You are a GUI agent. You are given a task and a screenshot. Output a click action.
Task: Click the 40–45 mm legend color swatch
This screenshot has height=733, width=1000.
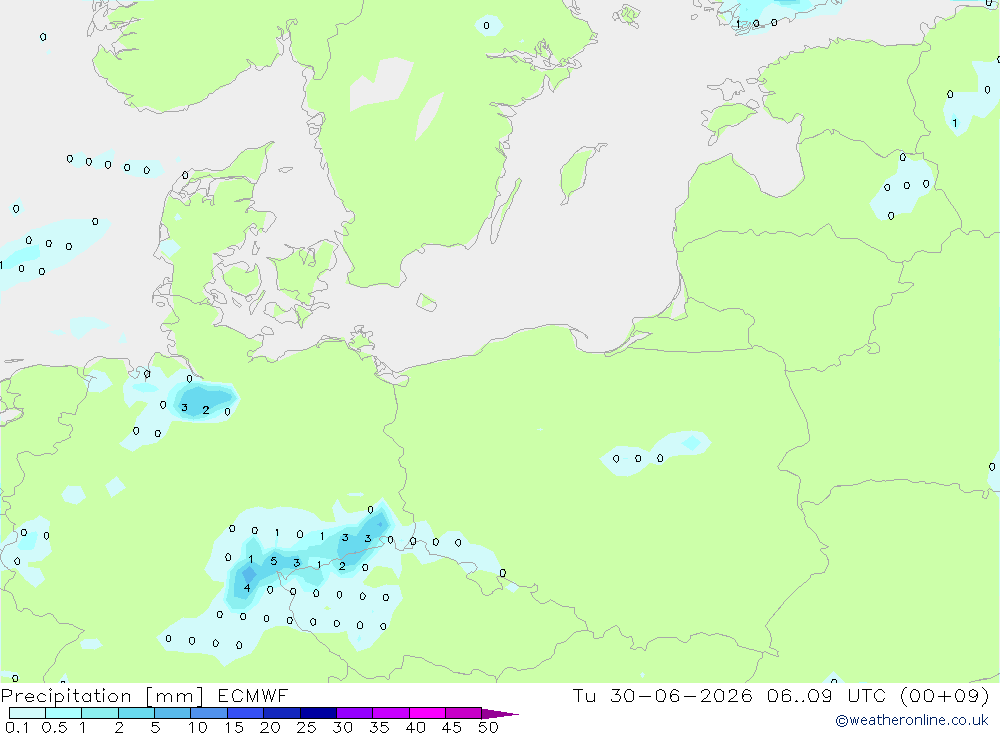[x=427, y=713]
